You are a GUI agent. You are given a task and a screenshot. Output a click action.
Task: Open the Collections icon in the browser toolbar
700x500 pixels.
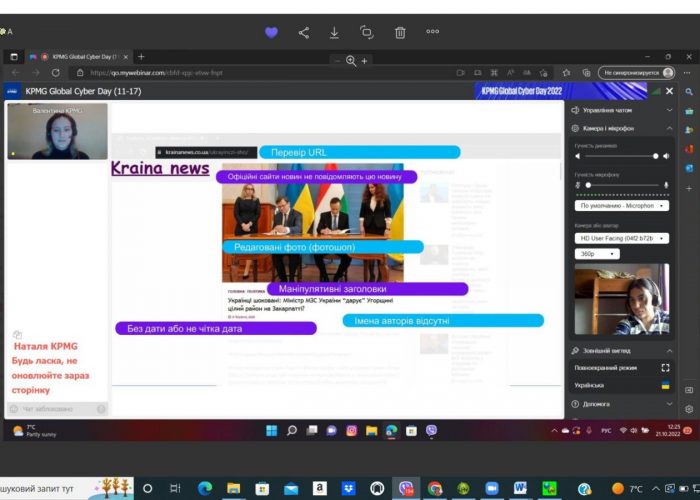586,73
